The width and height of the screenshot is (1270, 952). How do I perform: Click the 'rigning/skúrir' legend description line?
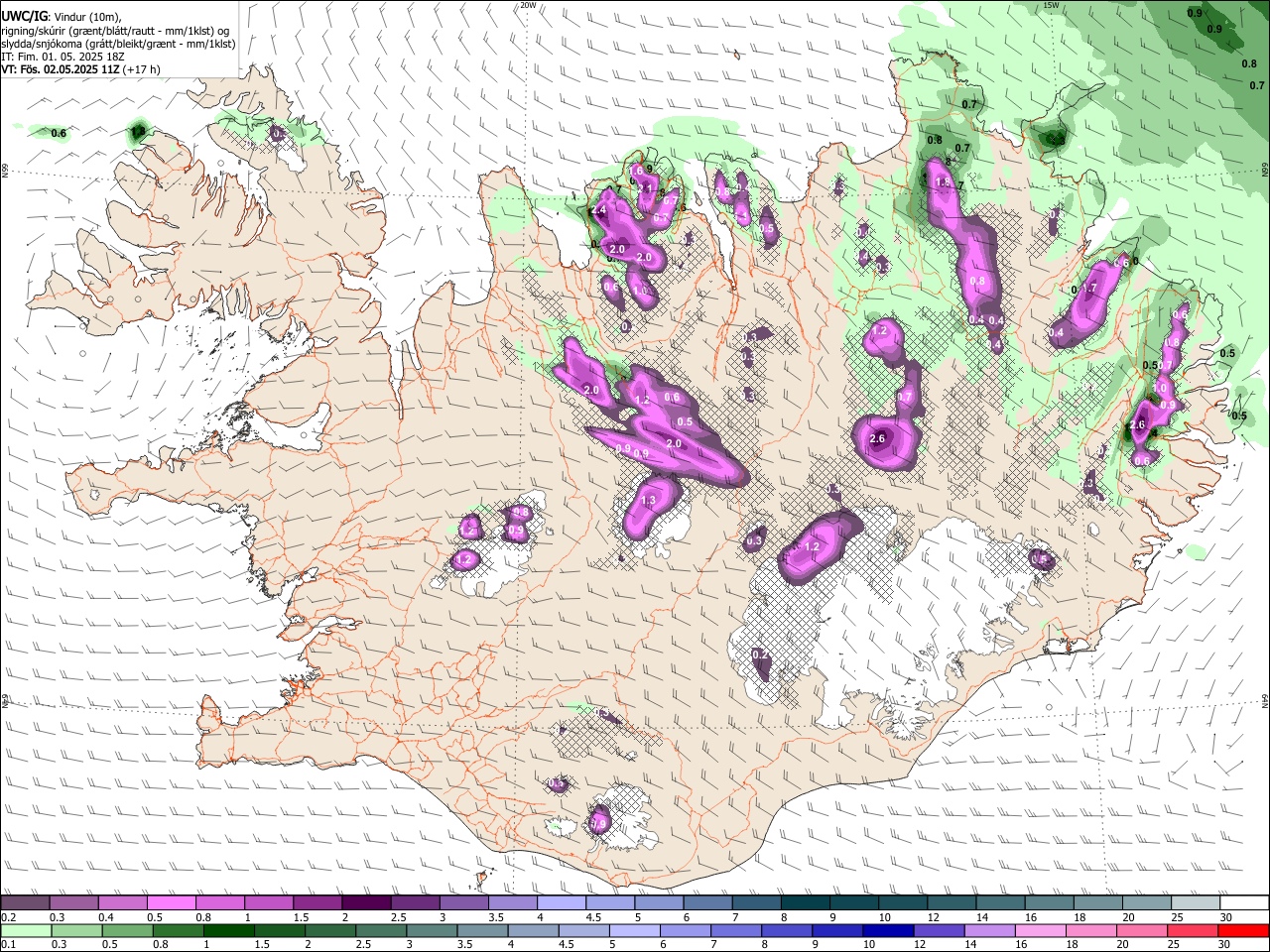point(115,30)
